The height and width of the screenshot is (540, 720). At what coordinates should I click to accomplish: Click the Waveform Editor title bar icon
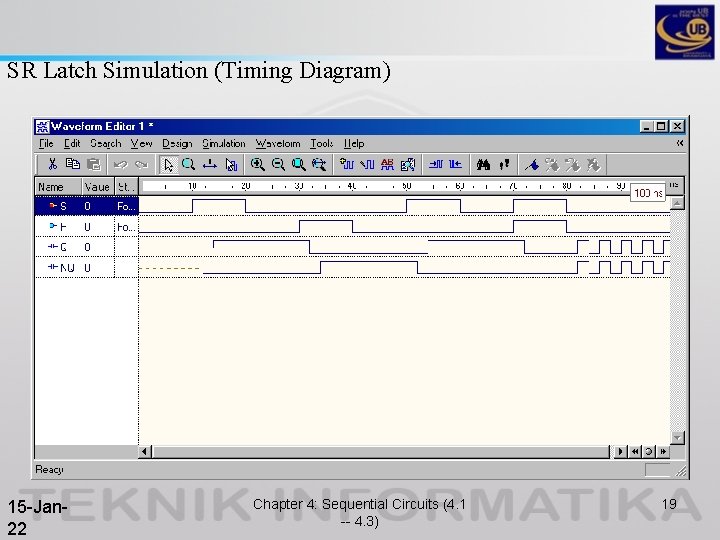[x=42, y=126]
